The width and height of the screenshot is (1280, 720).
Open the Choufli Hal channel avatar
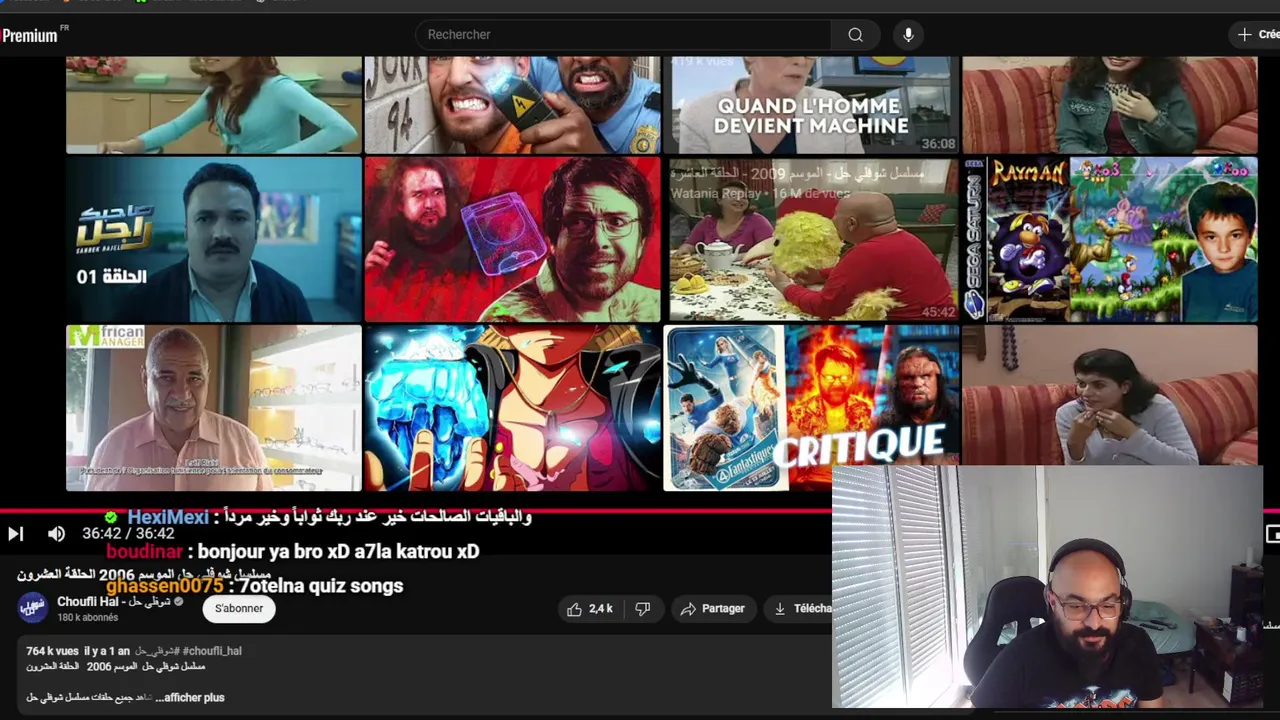pos(32,608)
